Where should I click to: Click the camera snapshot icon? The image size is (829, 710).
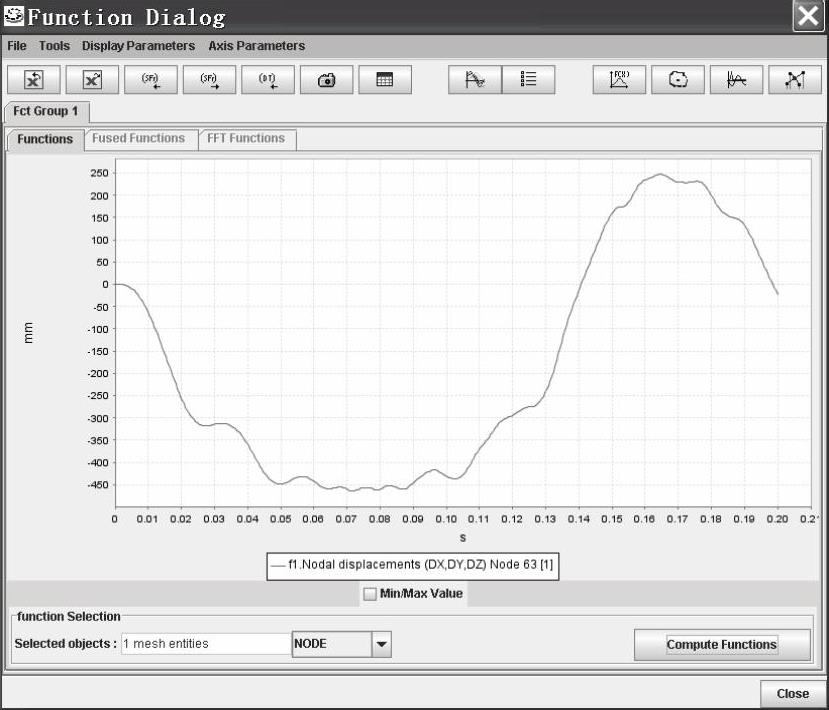326,81
